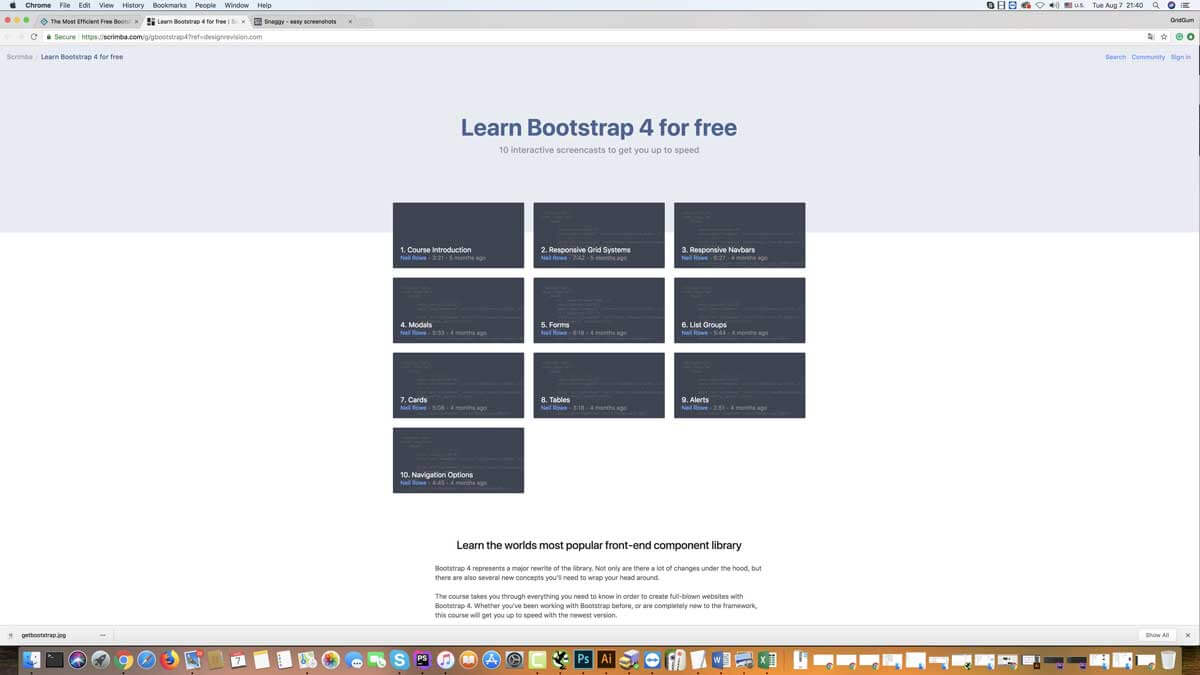Image resolution: width=1200 pixels, height=675 pixels.
Task: Open Finder from the Dock
Action: (x=31, y=660)
